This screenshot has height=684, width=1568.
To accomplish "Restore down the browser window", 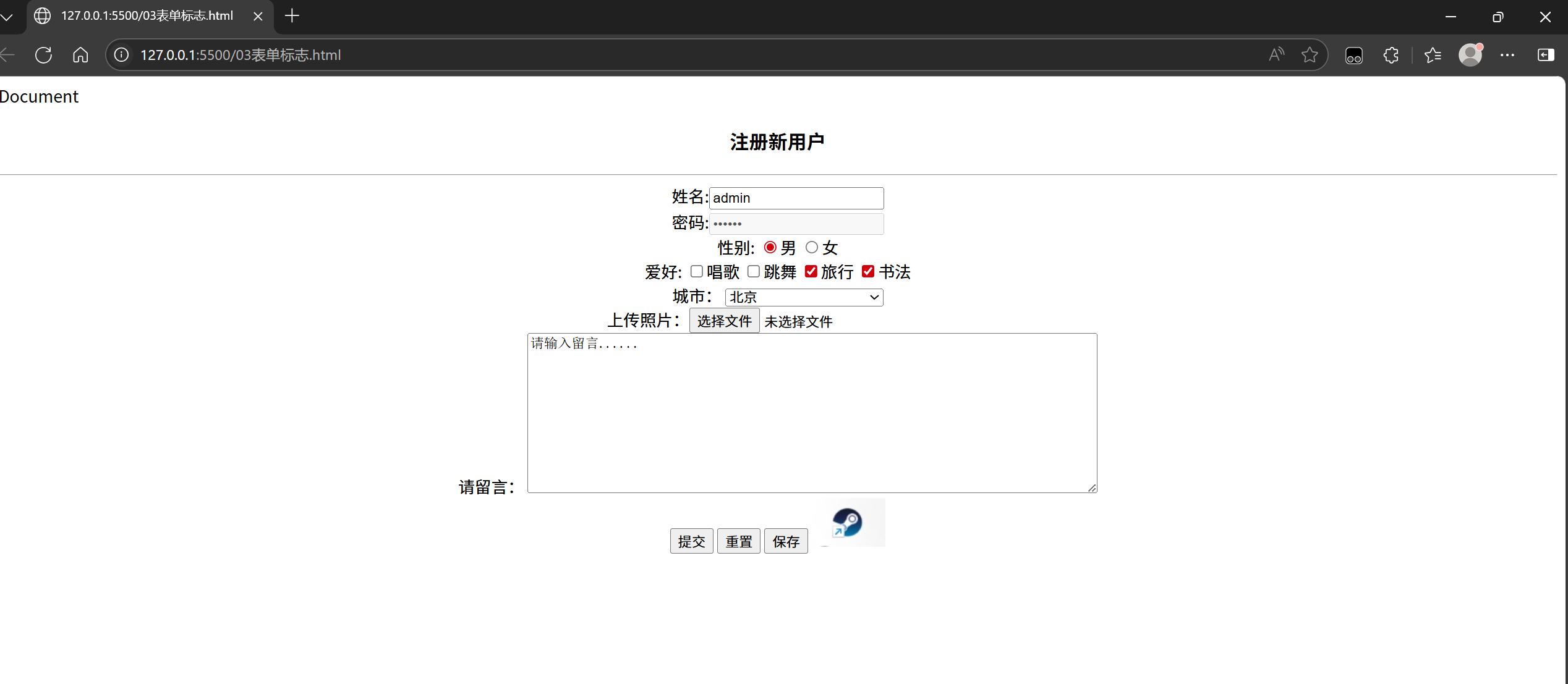I will coord(1498,17).
